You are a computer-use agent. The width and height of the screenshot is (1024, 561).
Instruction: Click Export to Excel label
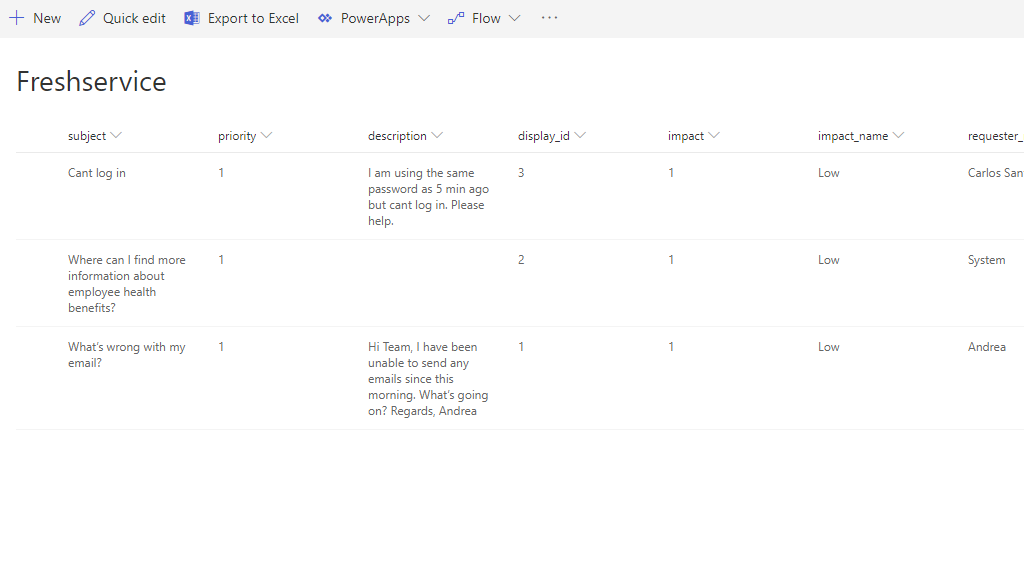click(x=253, y=18)
